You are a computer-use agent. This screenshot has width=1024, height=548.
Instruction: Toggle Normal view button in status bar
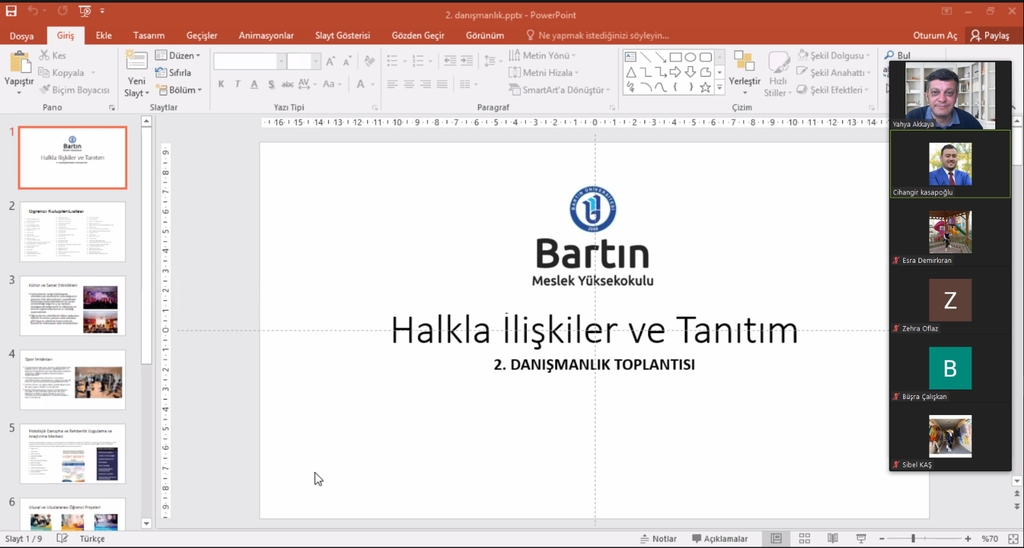[775, 539]
